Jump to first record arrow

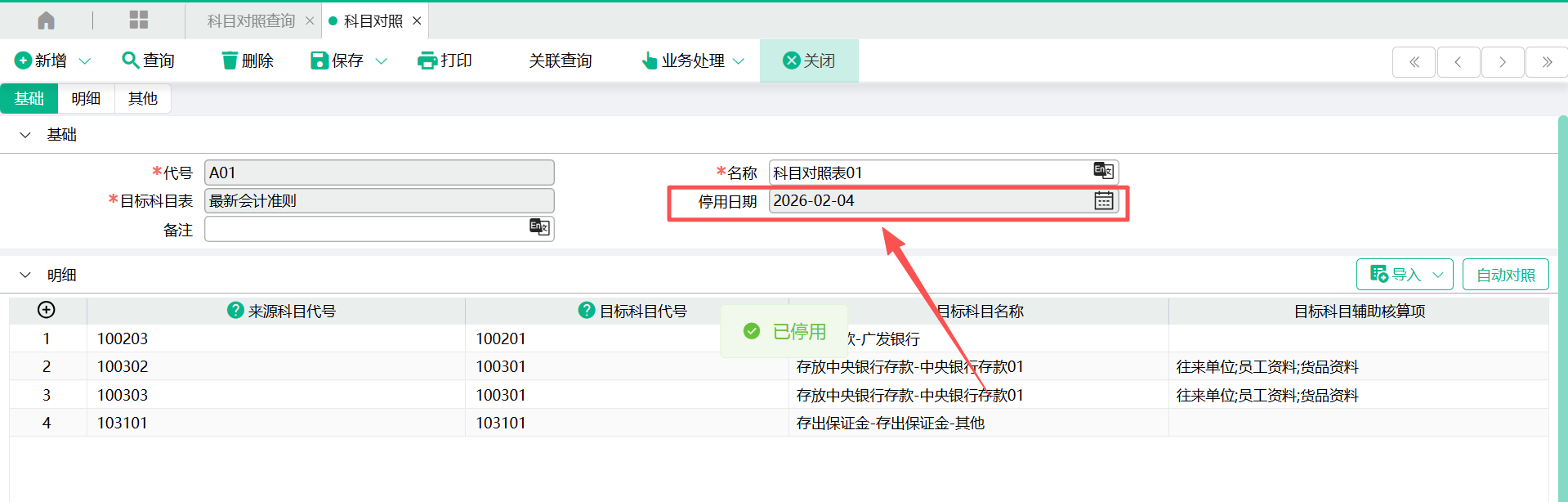(x=1414, y=62)
